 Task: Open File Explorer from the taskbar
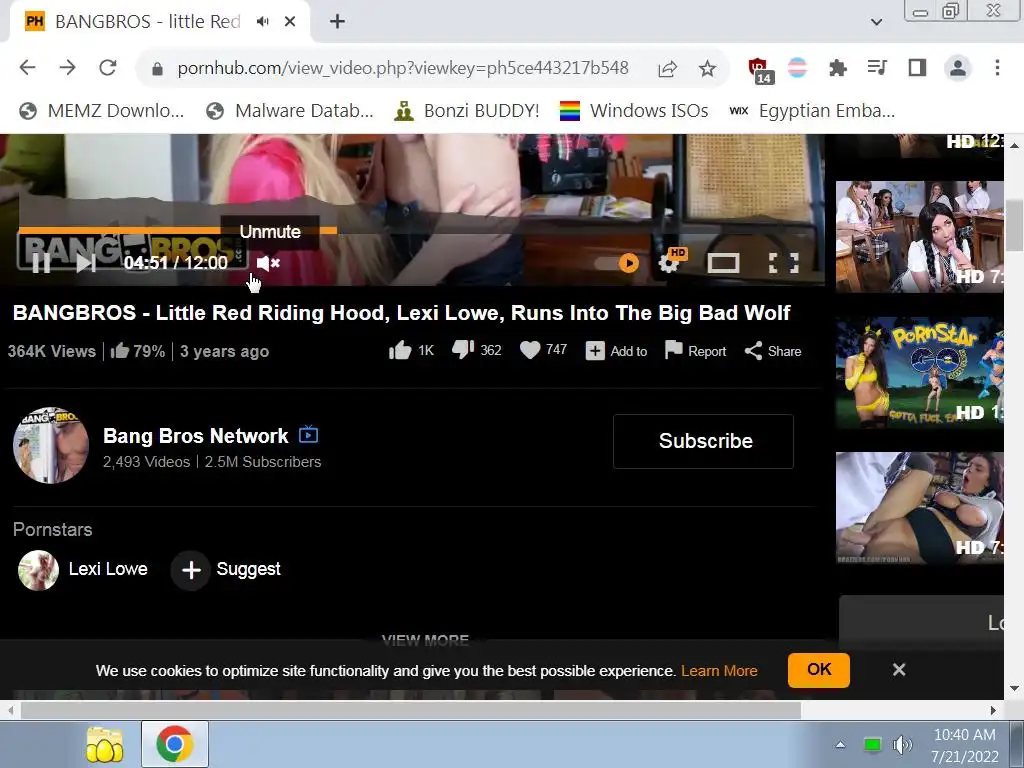pyautogui.click(x=104, y=744)
